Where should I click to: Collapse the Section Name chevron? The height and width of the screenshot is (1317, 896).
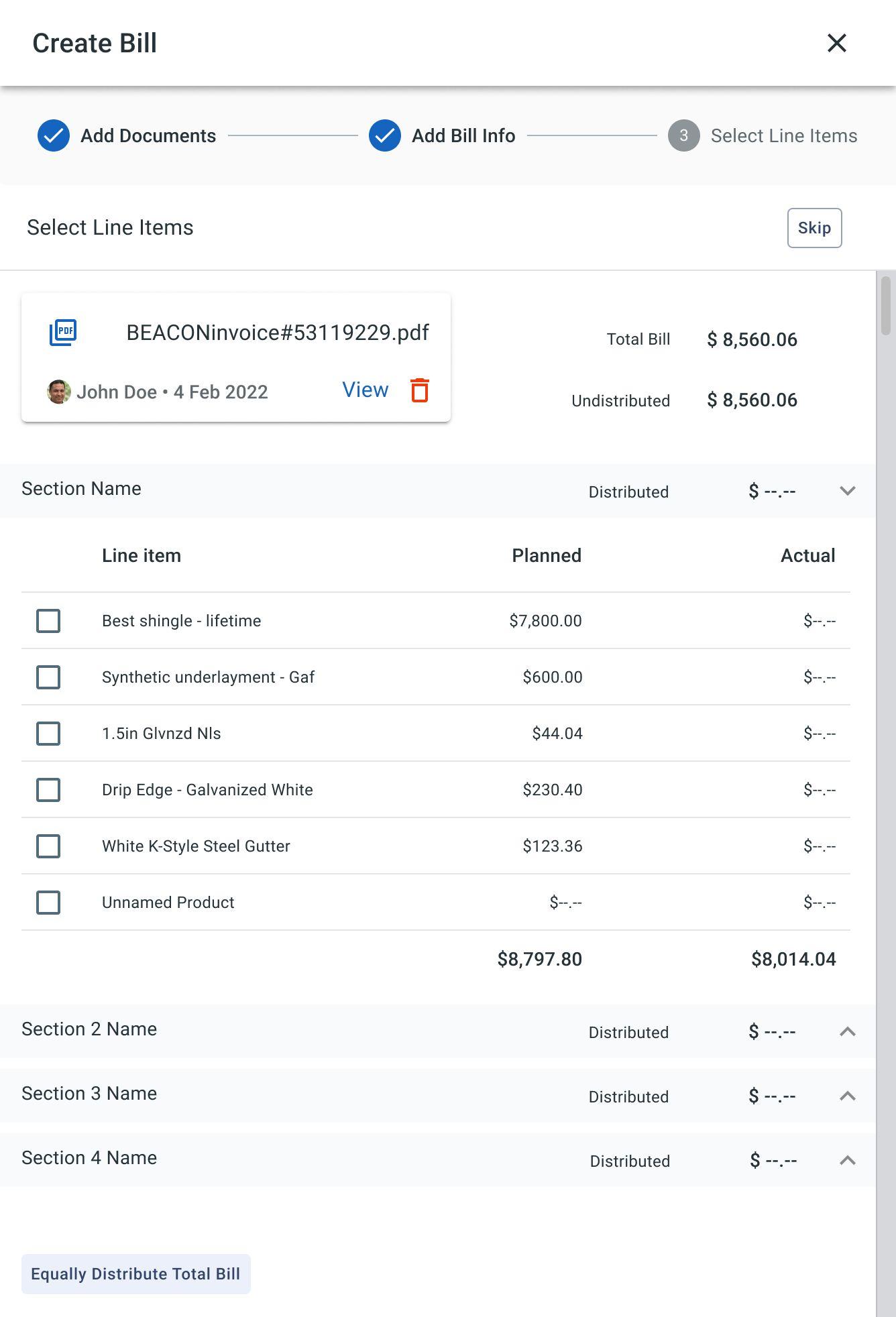[848, 491]
